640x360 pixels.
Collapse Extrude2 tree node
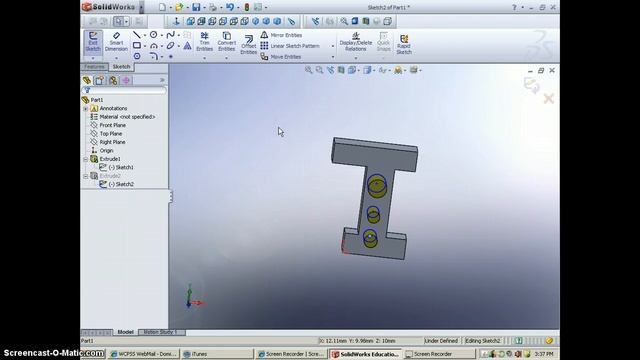[86, 176]
